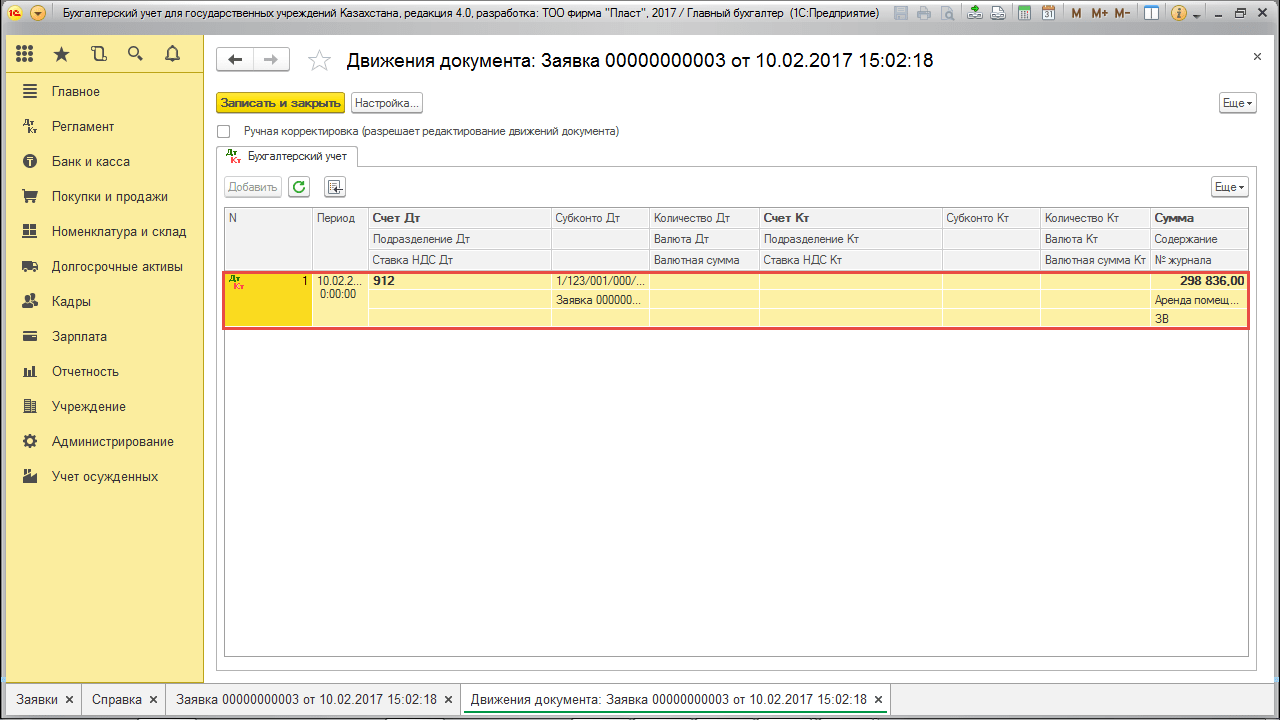Click the star next to the document title
Image resolution: width=1280 pixels, height=720 pixels.
[x=319, y=60]
